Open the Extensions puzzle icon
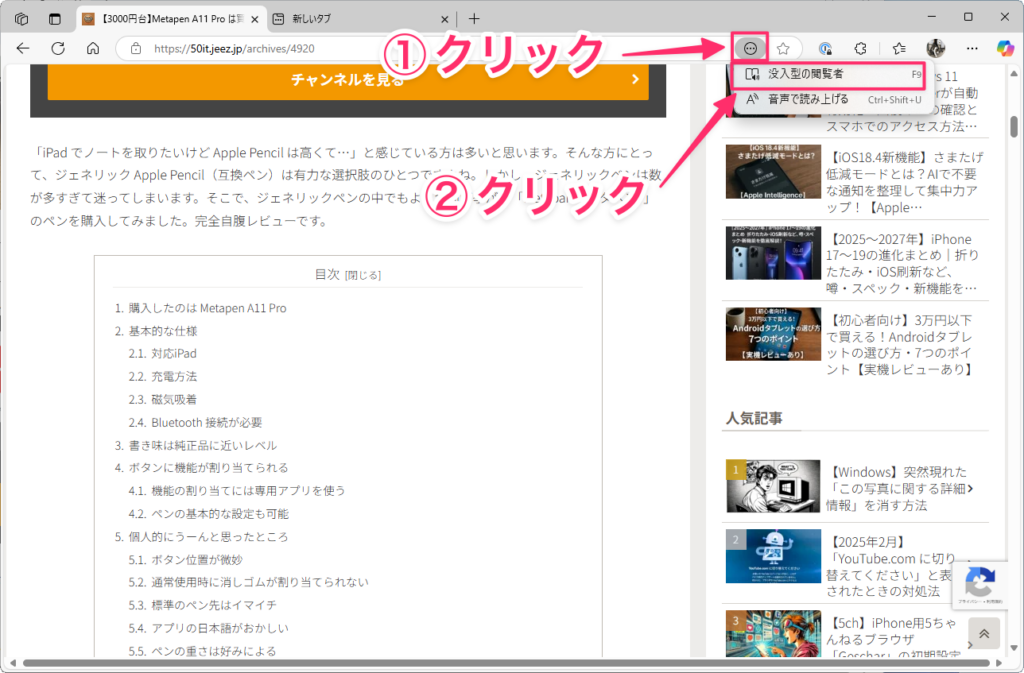Image resolution: width=1024 pixels, height=673 pixels. [861, 48]
